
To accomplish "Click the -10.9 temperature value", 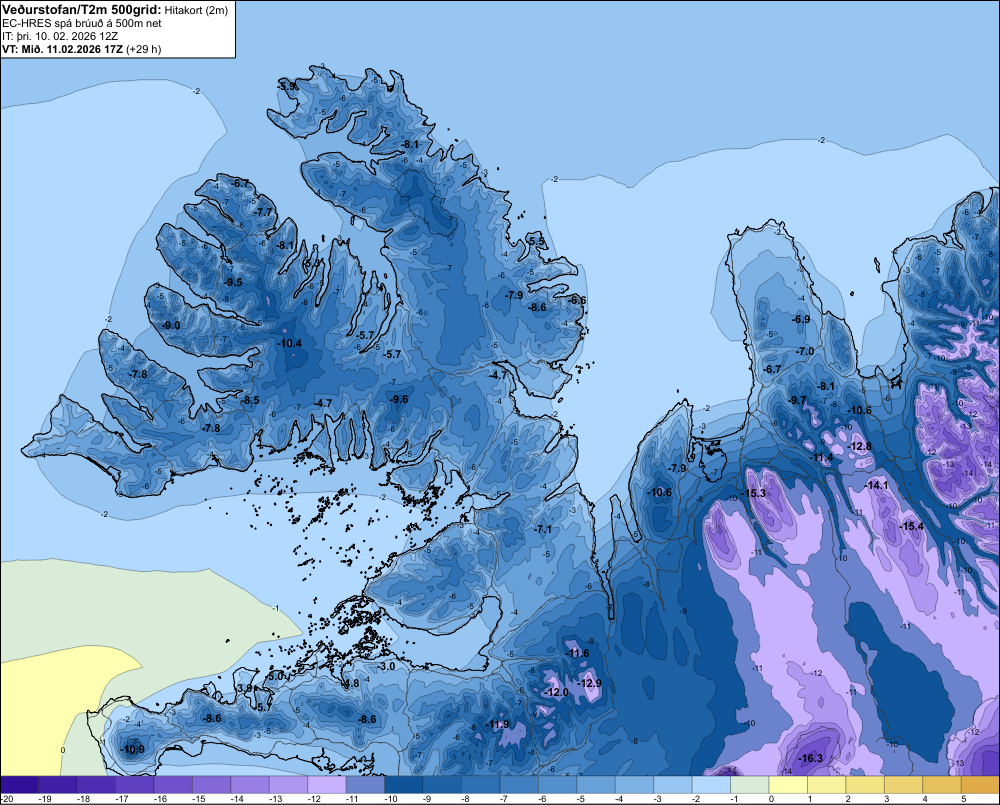I will click(x=133, y=749).
